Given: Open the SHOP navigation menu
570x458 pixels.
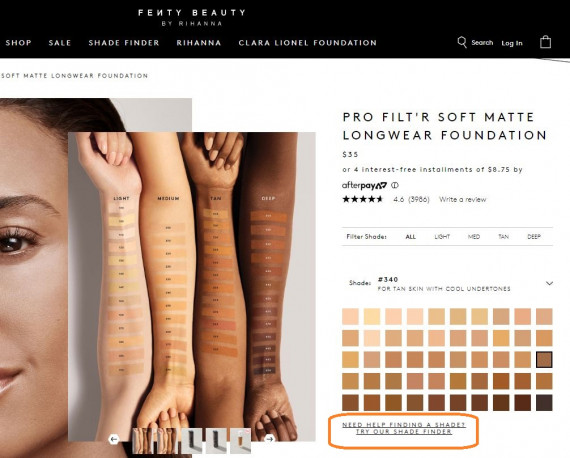Looking at the screenshot, I should point(18,43).
